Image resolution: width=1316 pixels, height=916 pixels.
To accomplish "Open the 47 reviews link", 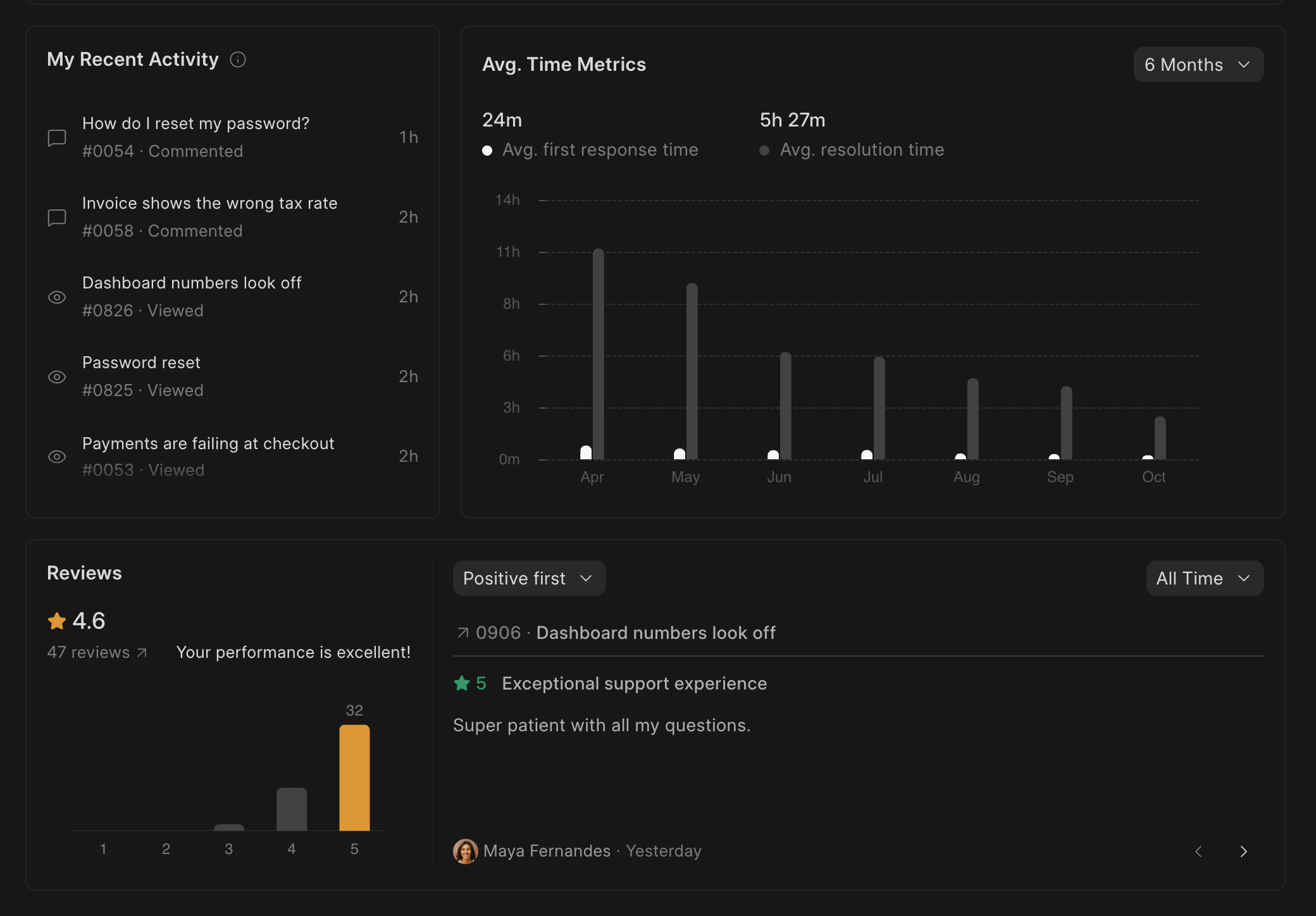I will click(97, 652).
